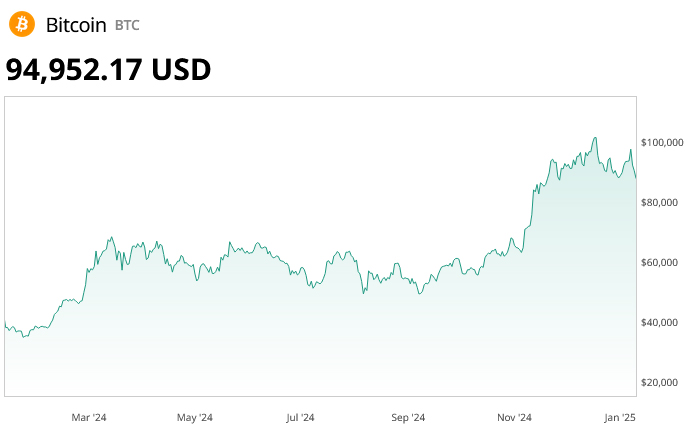This screenshot has width=690, height=431.
Task: Select the Mar '24 date axis label
Action: pyautogui.click(x=89, y=416)
